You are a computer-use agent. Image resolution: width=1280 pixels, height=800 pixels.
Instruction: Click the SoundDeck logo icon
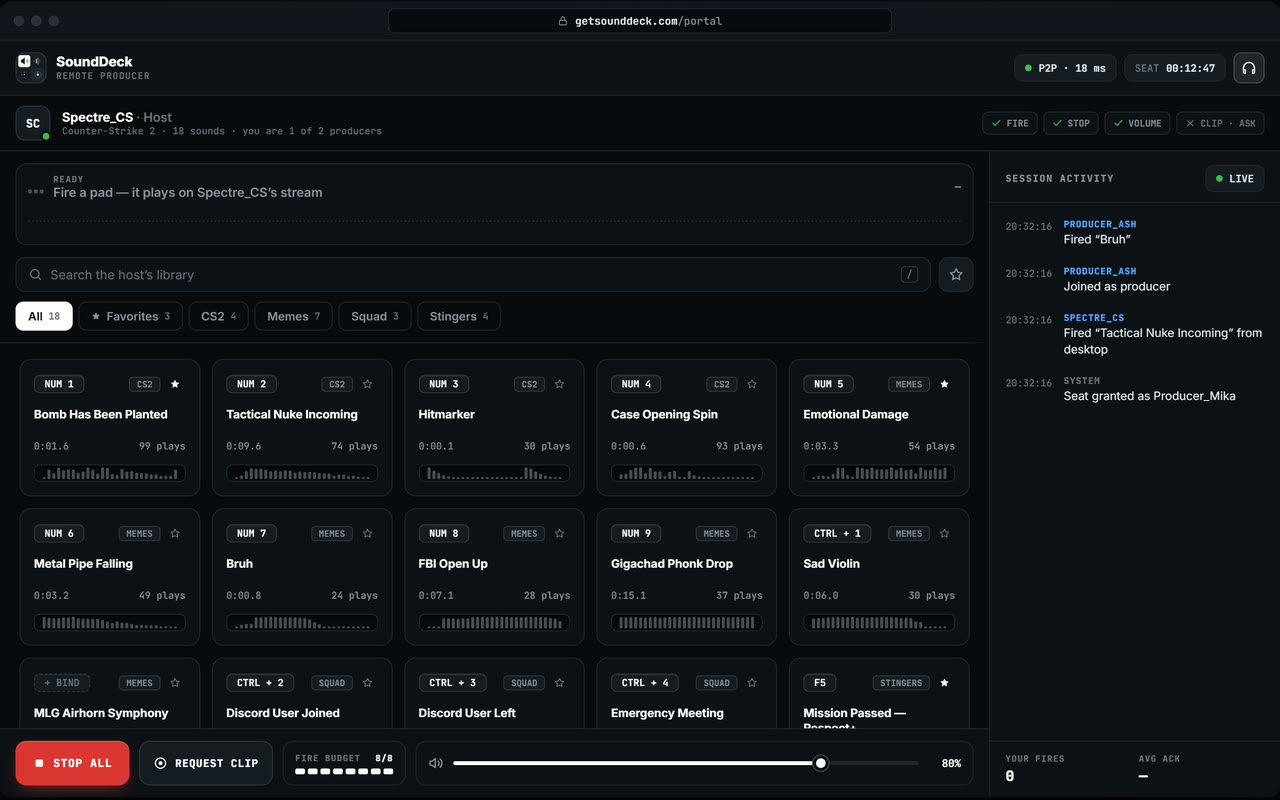[x=31, y=68]
